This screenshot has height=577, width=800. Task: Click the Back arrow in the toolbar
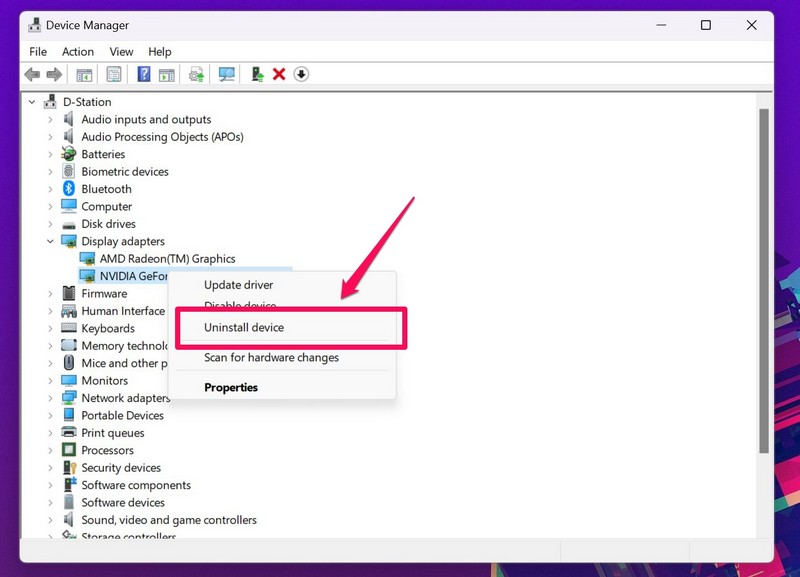point(32,75)
